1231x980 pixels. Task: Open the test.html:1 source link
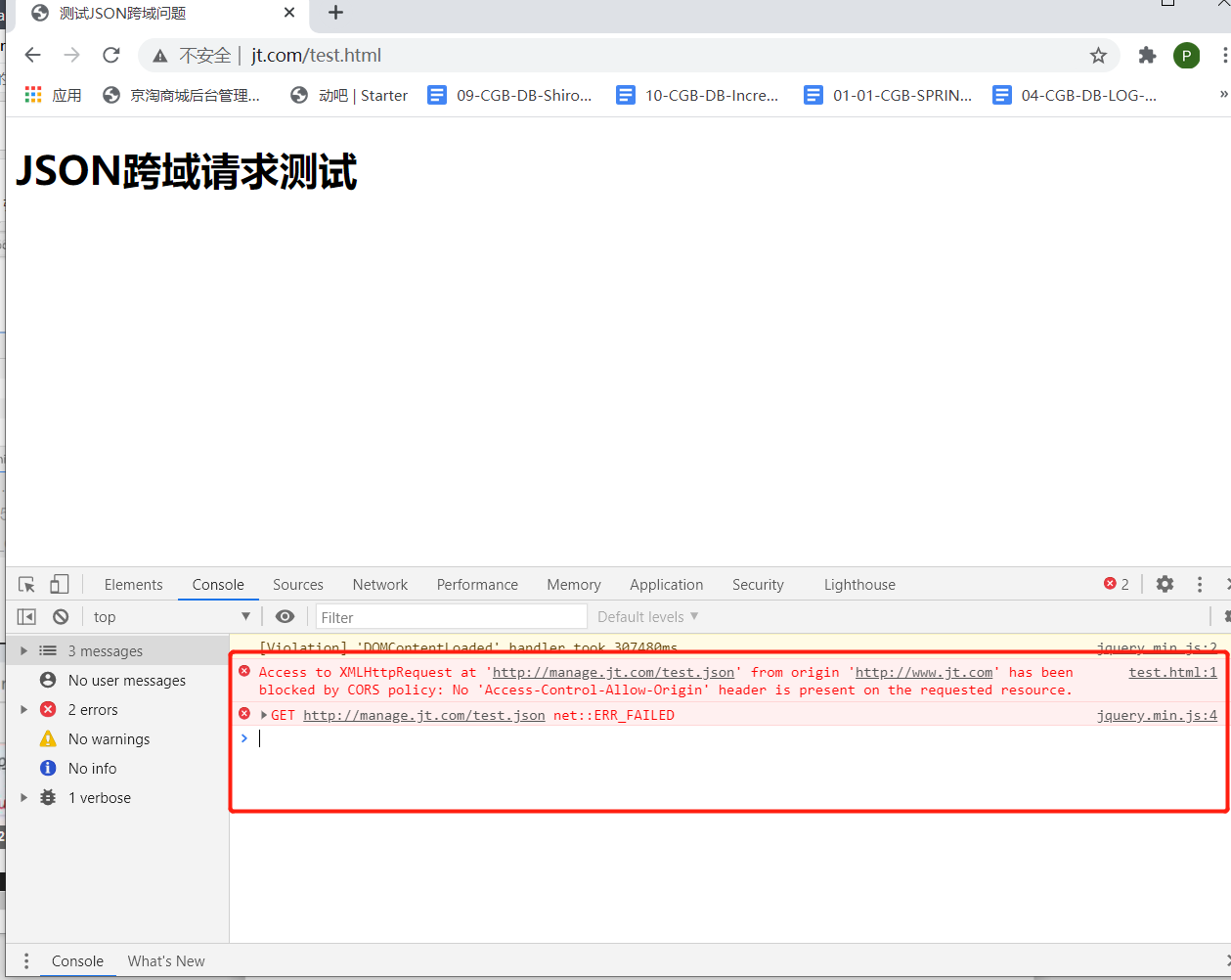click(x=1172, y=671)
